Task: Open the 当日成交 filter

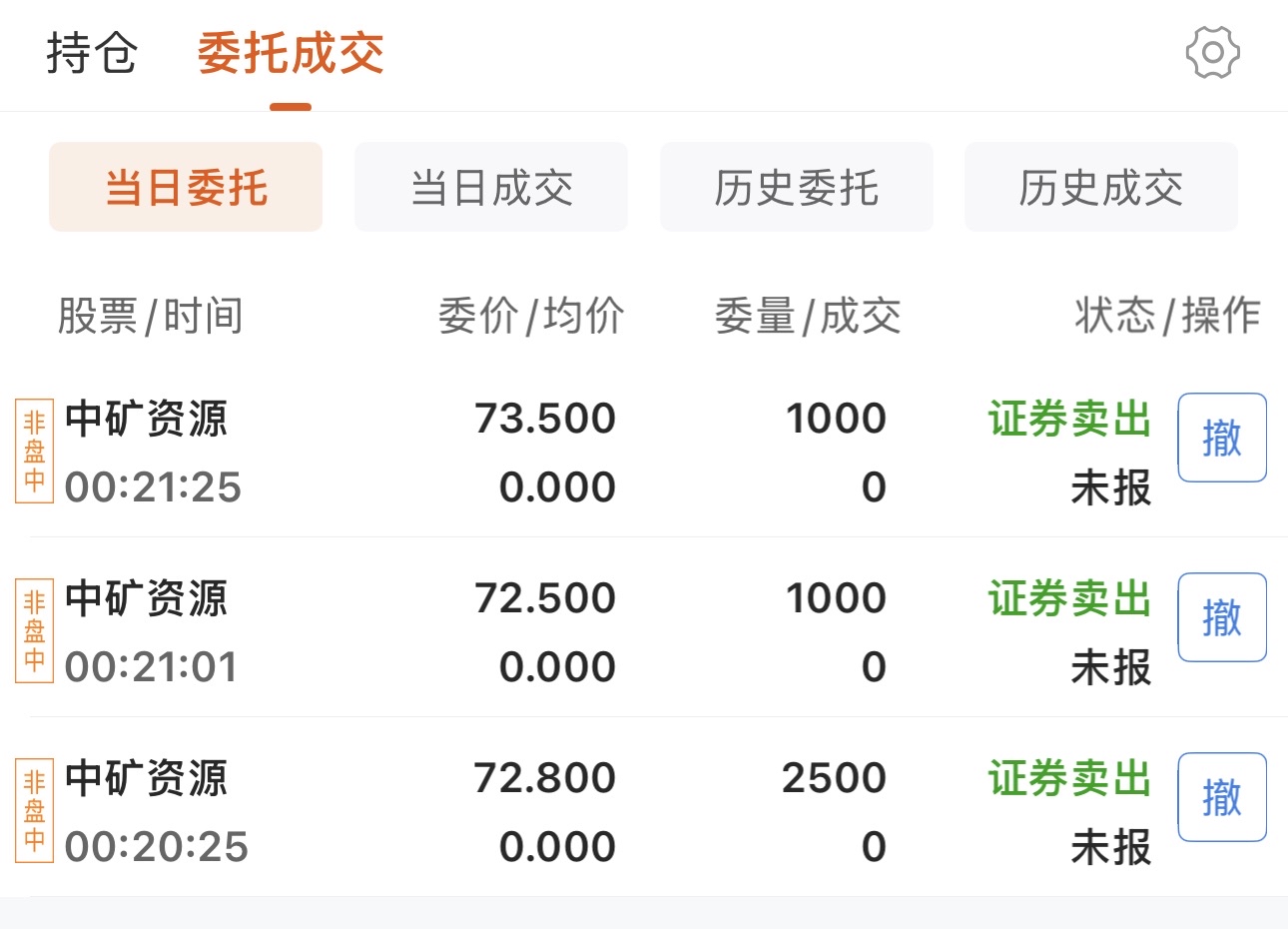Action: tap(491, 188)
